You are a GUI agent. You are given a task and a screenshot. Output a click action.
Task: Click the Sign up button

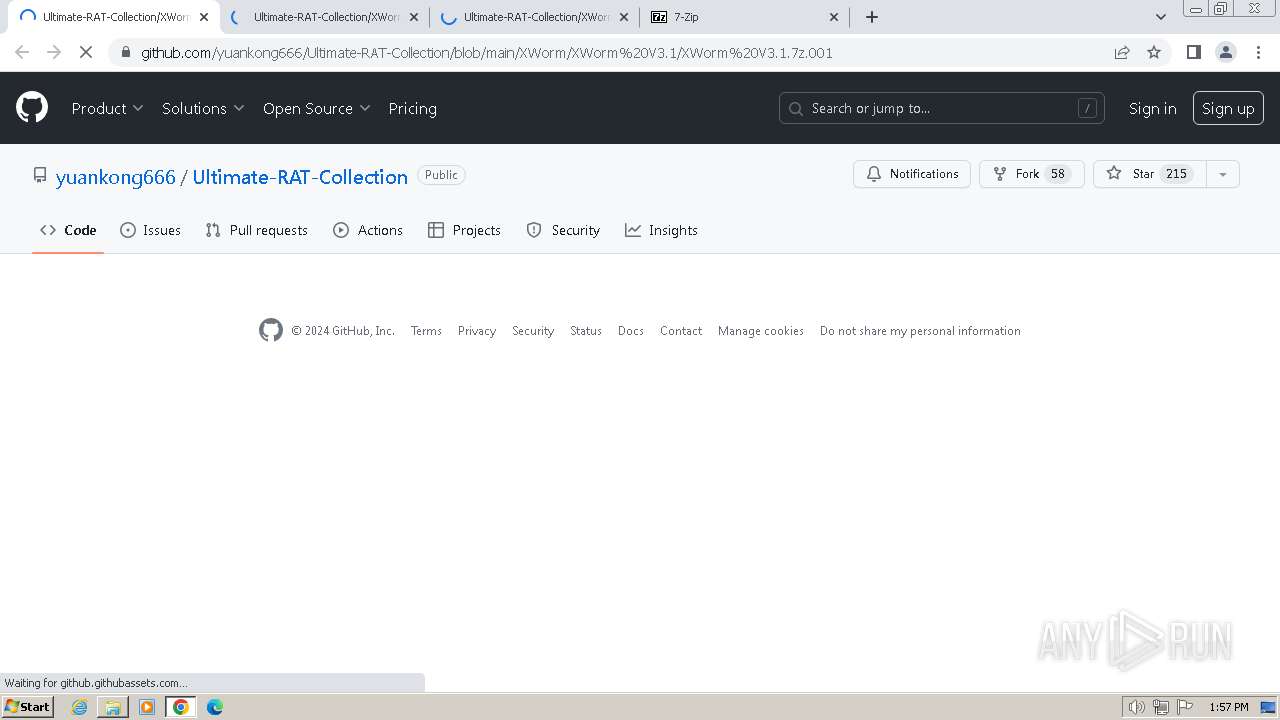(x=1228, y=108)
